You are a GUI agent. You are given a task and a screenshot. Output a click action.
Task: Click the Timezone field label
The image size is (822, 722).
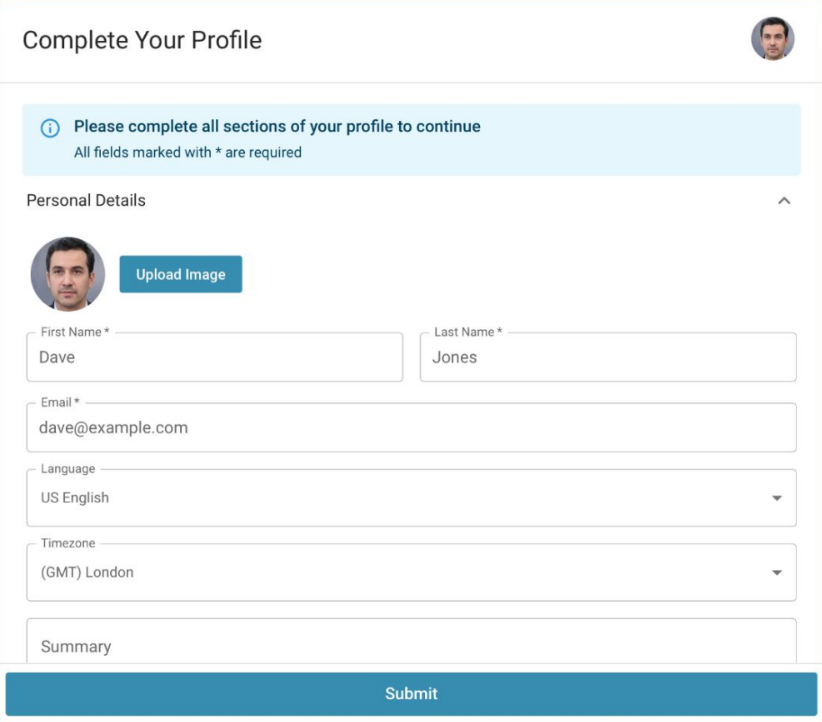click(x=68, y=543)
